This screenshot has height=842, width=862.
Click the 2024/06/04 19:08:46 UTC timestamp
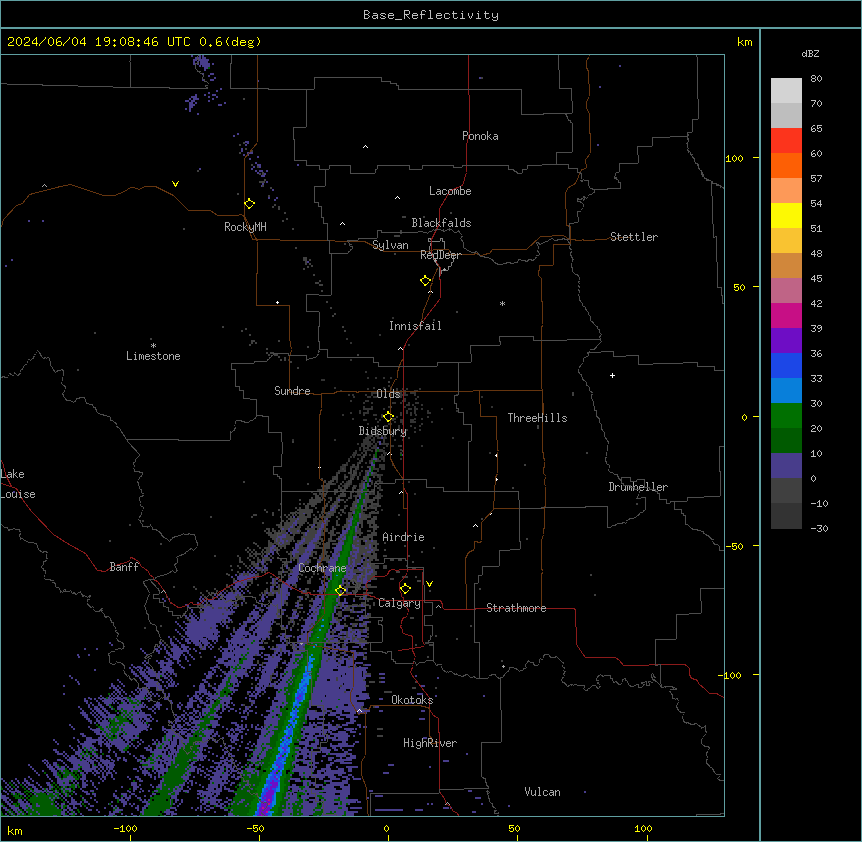click(134, 42)
